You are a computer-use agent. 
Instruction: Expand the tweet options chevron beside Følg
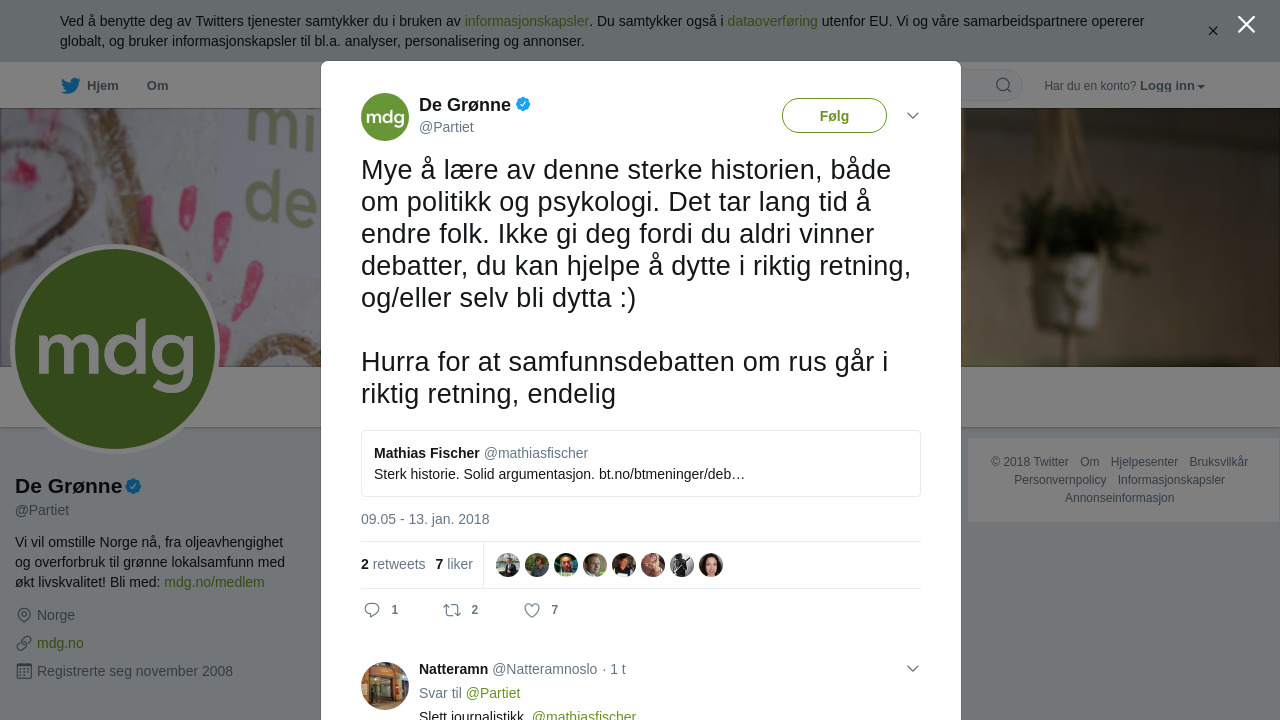point(913,116)
